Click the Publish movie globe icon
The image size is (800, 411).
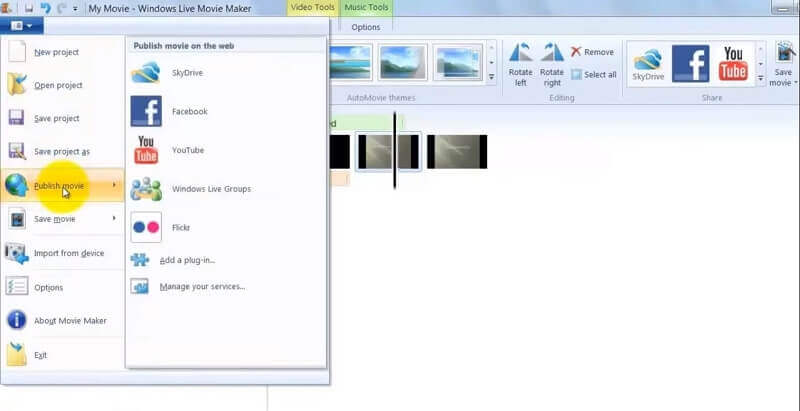point(16,185)
